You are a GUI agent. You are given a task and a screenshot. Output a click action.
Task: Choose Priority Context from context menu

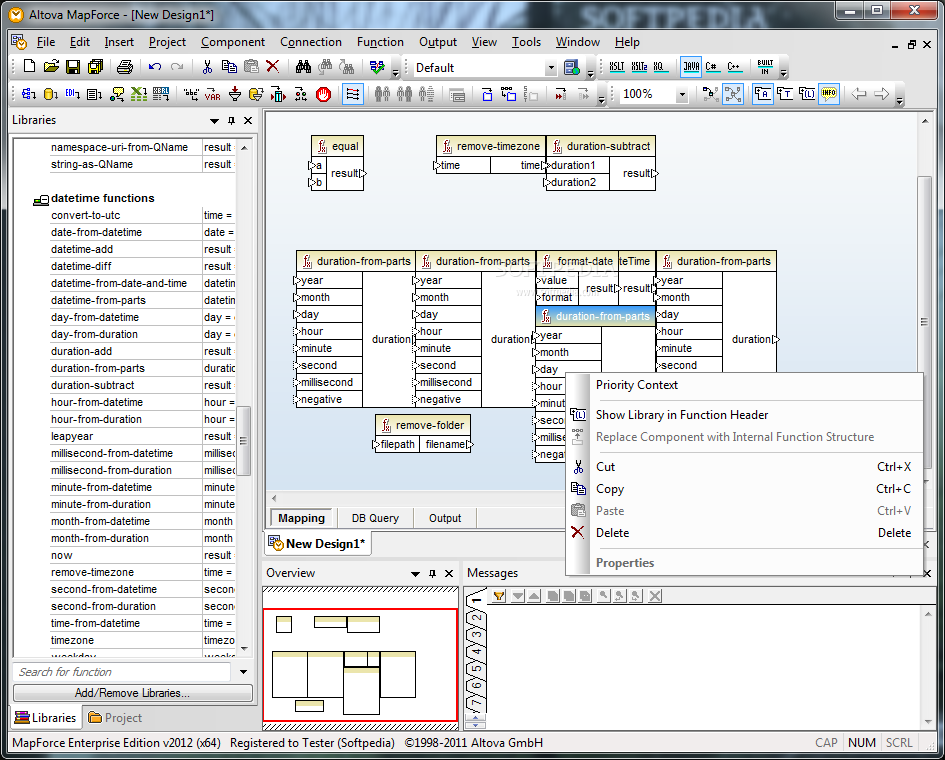(x=744, y=385)
